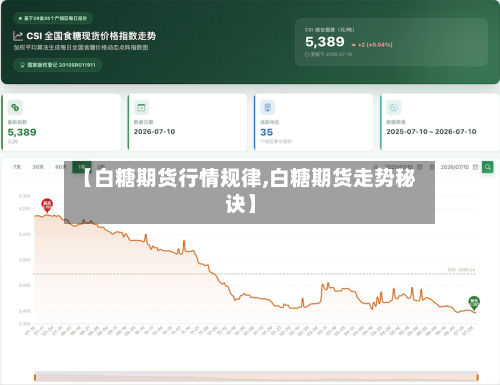
Task: Click the 国家版权登记 2010SR011911 badge
Action: pos(58,65)
